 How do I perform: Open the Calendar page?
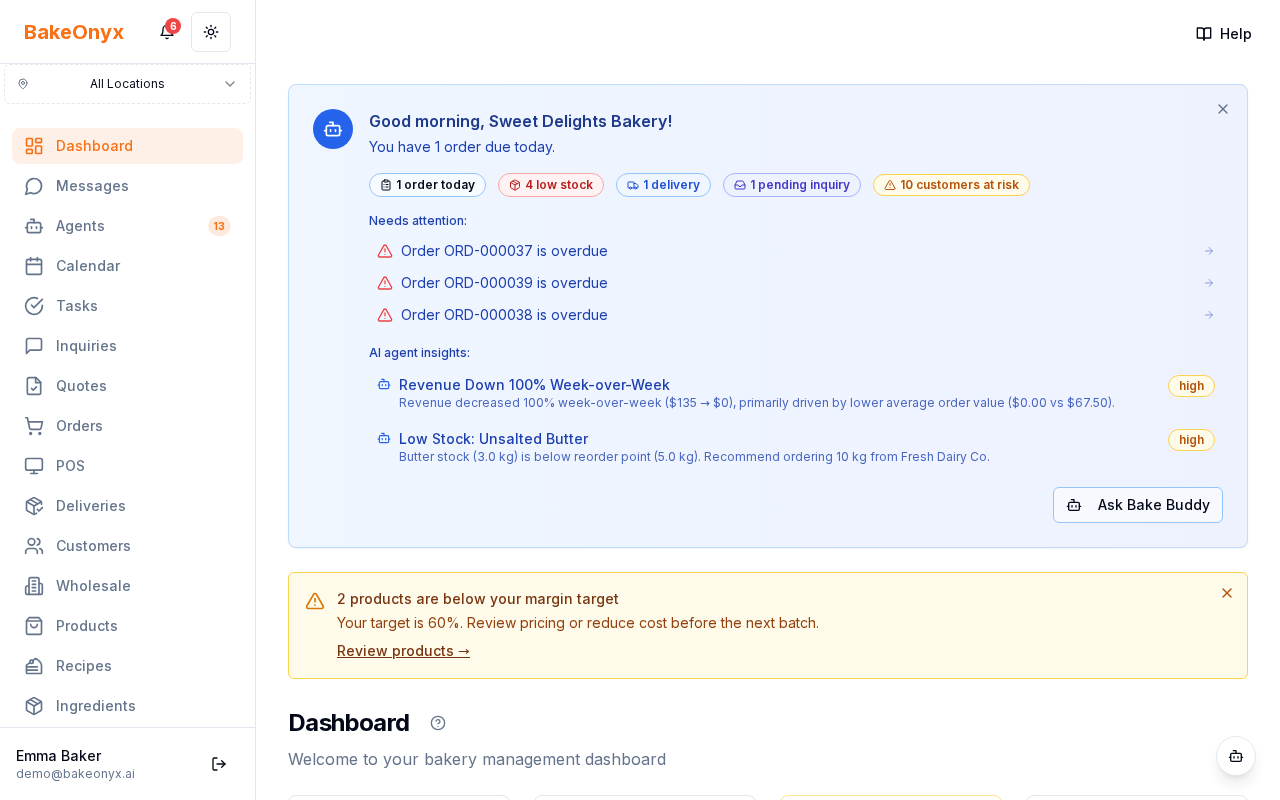[x=127, y=266]
